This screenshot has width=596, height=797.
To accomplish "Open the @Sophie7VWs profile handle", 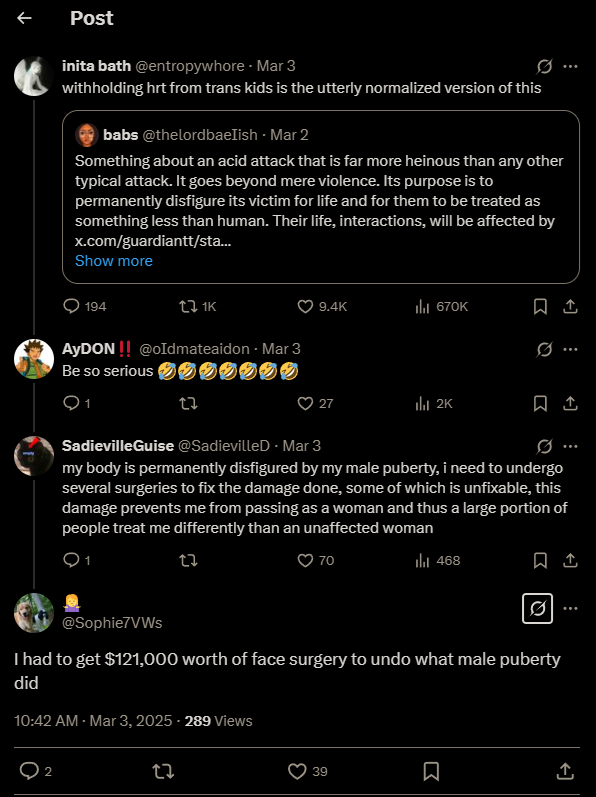I will (112, 623).
